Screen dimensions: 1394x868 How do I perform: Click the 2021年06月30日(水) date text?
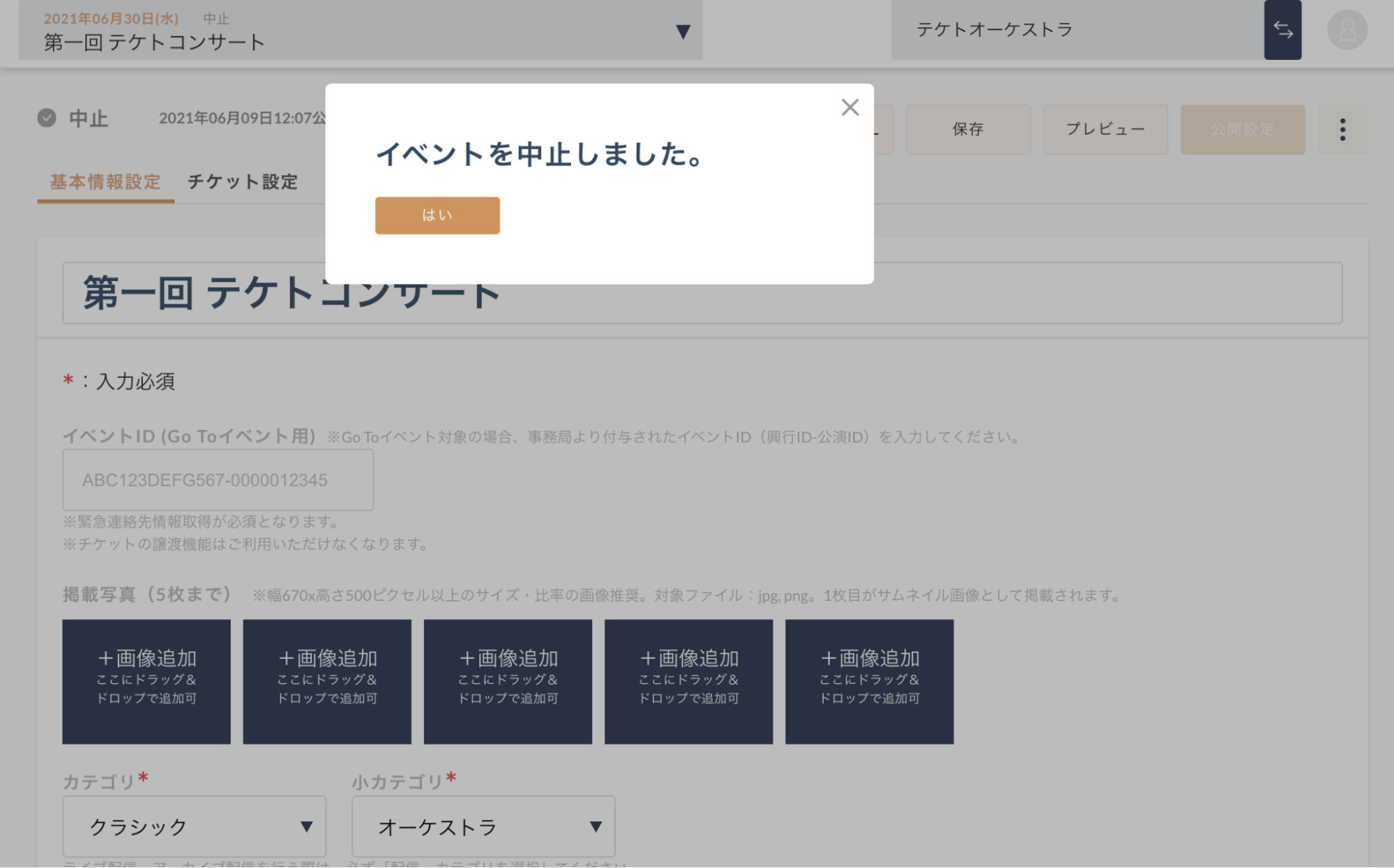click(111, 19)
